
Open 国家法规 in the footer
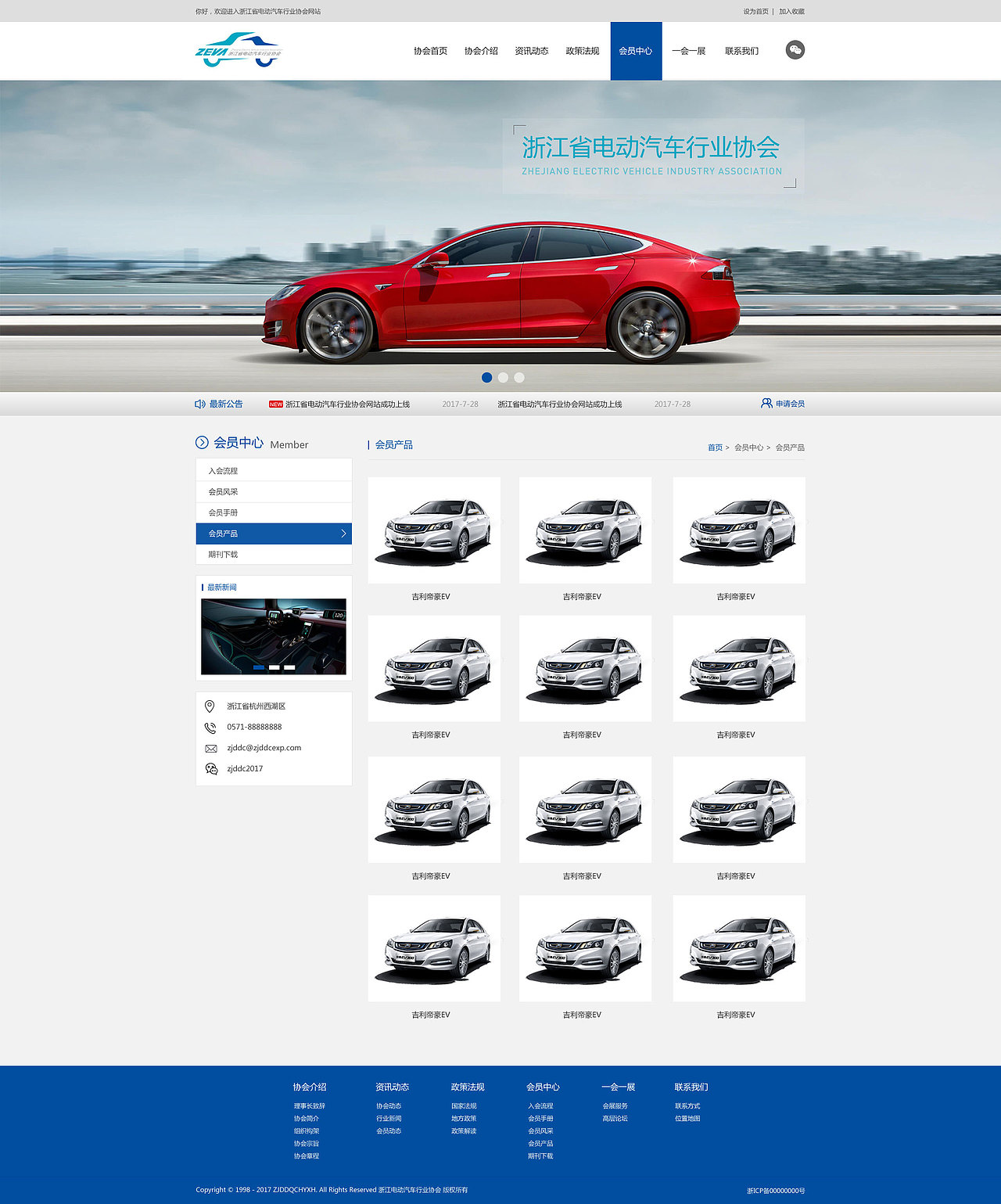point(464,1106)
